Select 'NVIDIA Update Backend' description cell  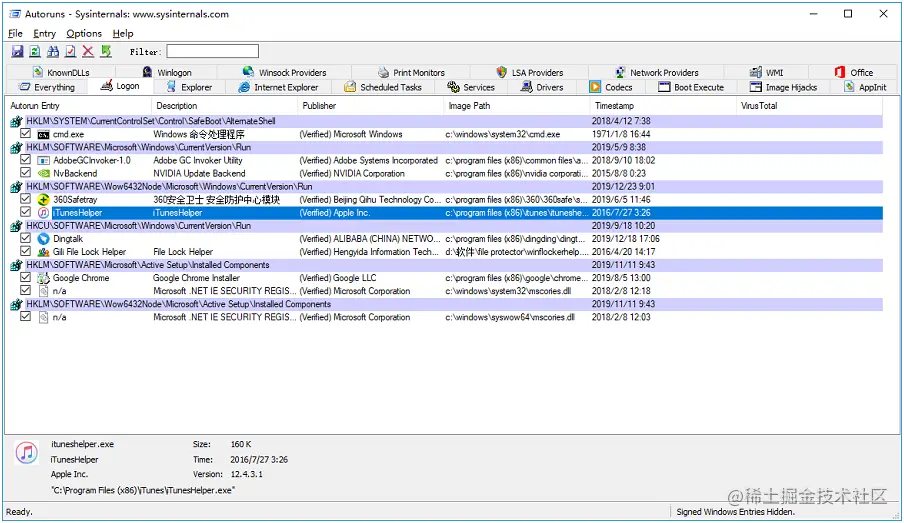coord(199,173)
